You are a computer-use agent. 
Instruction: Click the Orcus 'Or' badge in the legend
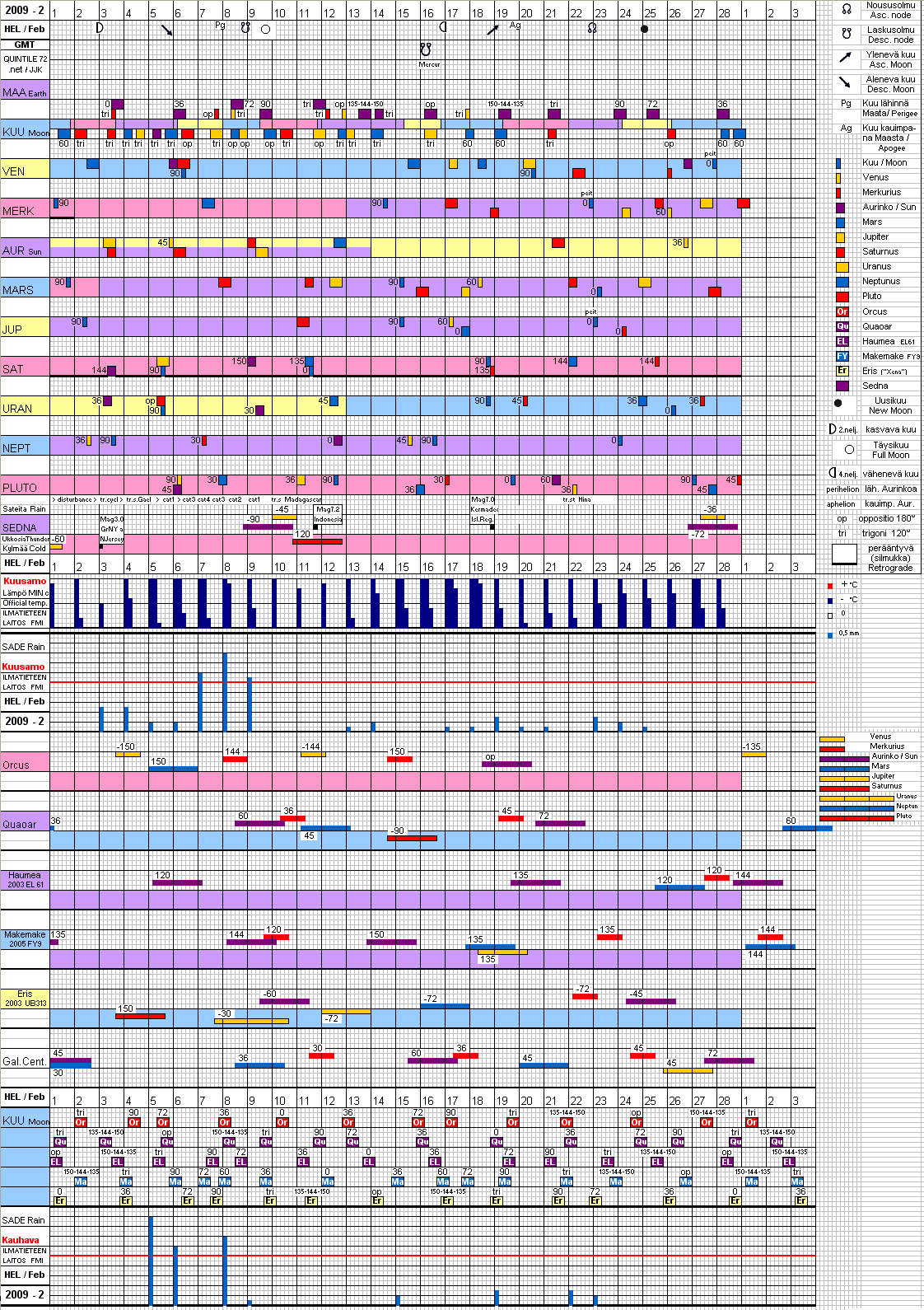pos(842,311)
